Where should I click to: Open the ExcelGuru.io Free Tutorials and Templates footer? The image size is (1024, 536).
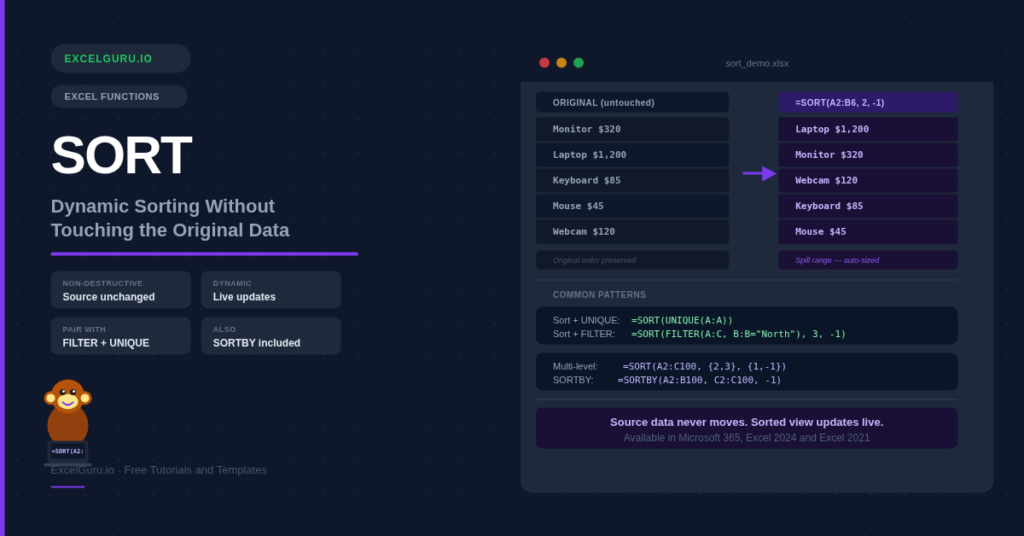(159, 470)
